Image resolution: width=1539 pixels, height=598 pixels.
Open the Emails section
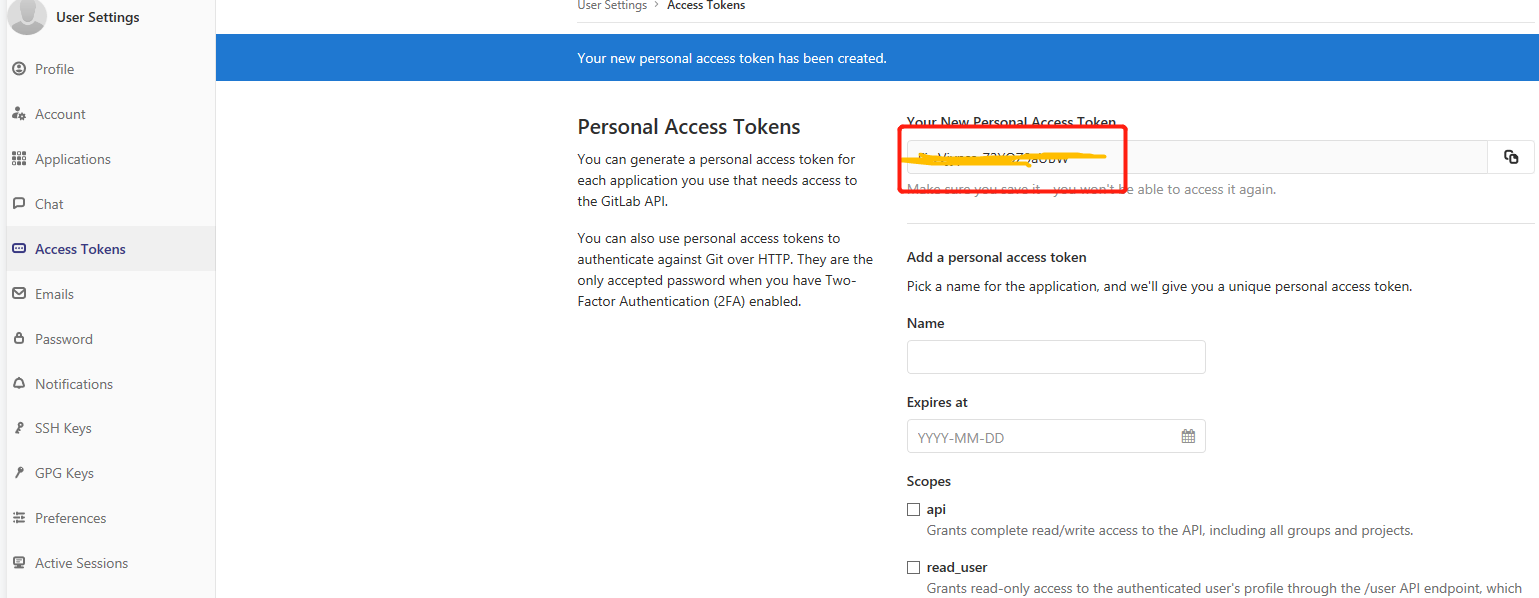[x=54, y=293]
